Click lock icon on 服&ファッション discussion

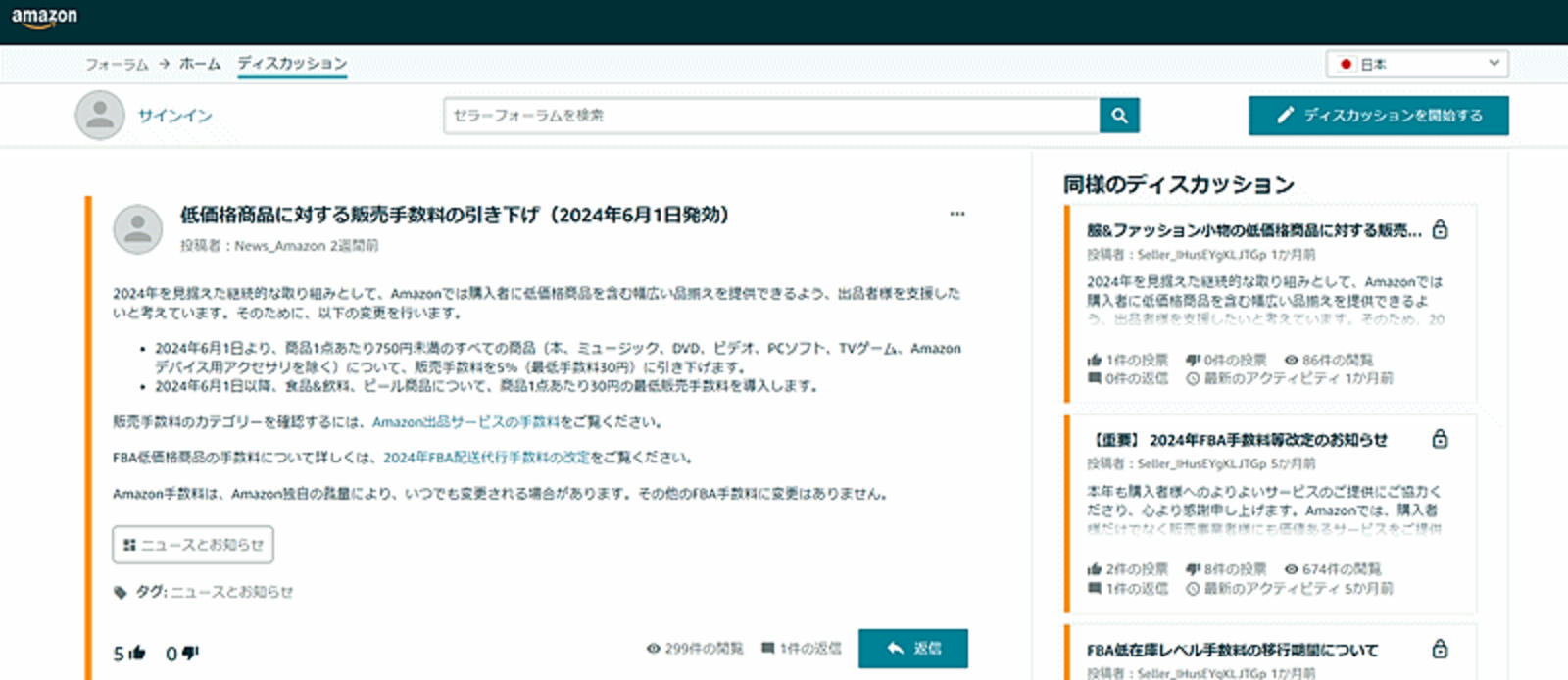tap(1440, 229)
